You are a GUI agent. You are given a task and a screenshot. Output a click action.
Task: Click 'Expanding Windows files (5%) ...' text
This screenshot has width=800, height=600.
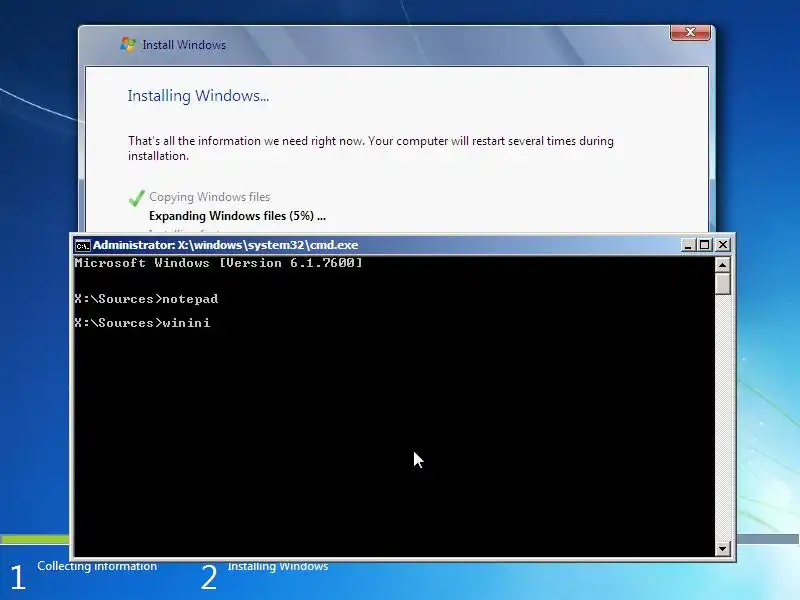pyautogui.click(x=237, y=216)
